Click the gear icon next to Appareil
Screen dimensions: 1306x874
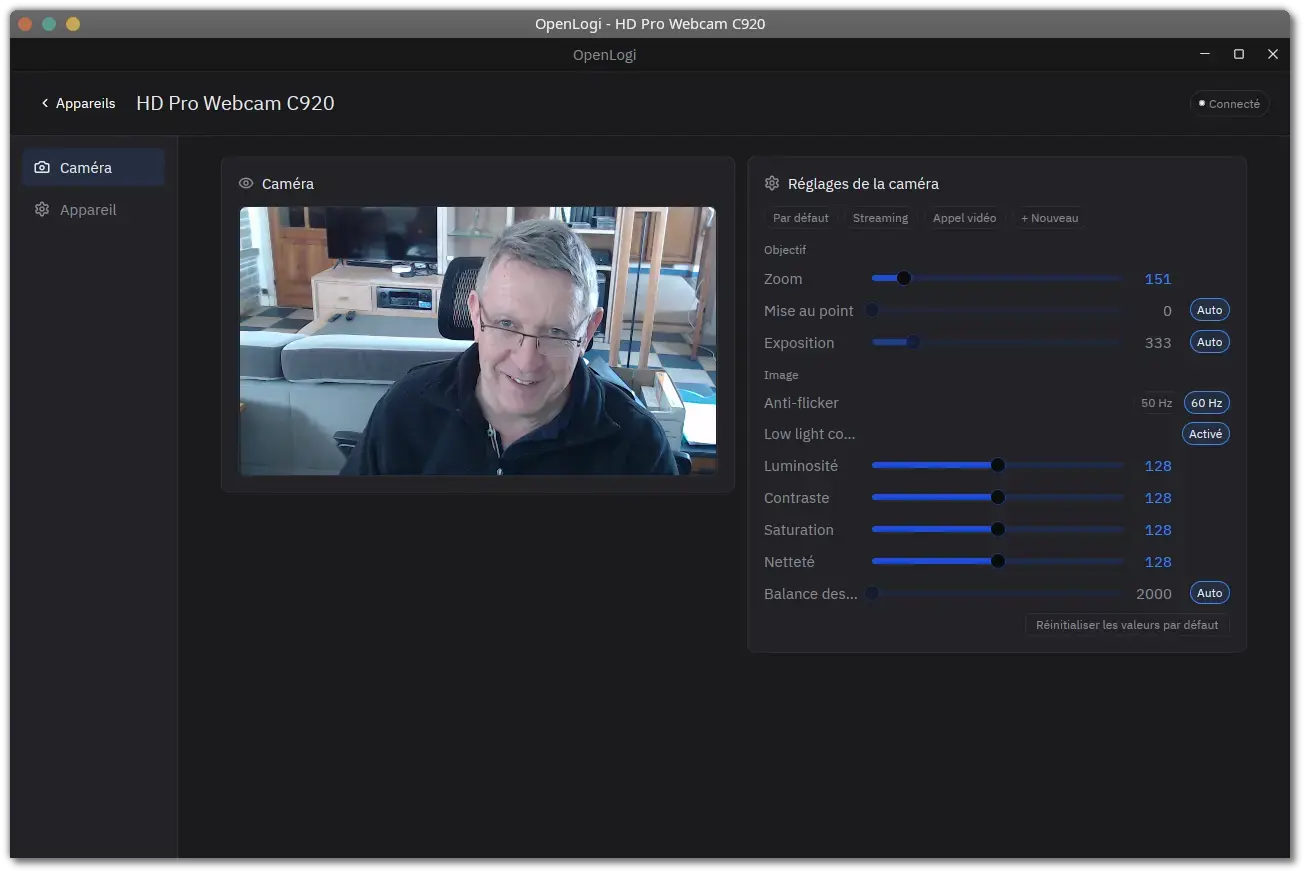click(x=42, y=210)
